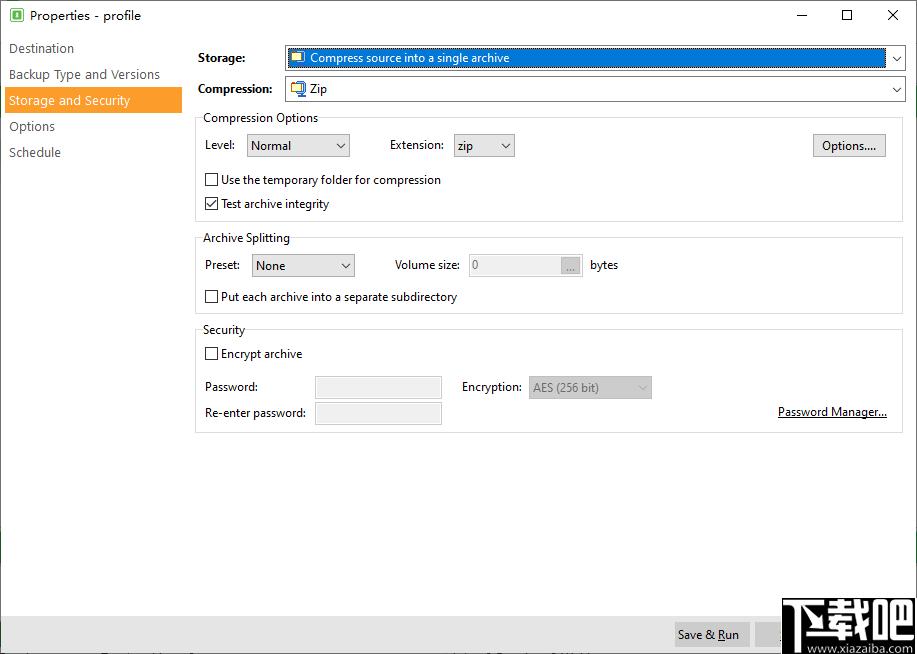Click the green app icon in title bar

[x=17, y=16]
